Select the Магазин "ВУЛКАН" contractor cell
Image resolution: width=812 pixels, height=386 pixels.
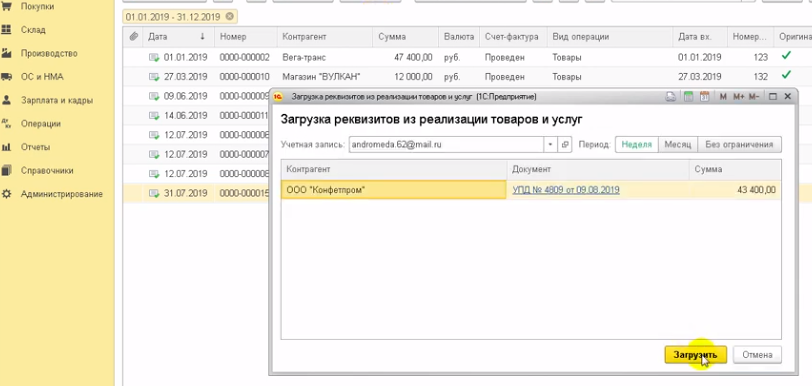(x=325, y=77)
